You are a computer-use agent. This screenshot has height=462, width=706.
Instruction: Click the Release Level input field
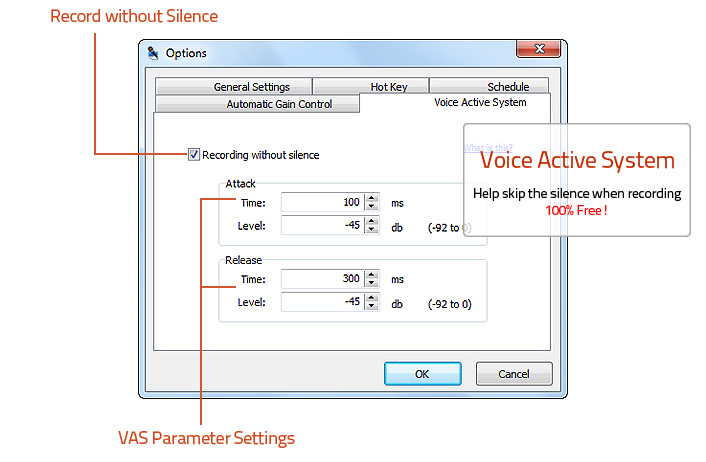click(x=322, y=302)
